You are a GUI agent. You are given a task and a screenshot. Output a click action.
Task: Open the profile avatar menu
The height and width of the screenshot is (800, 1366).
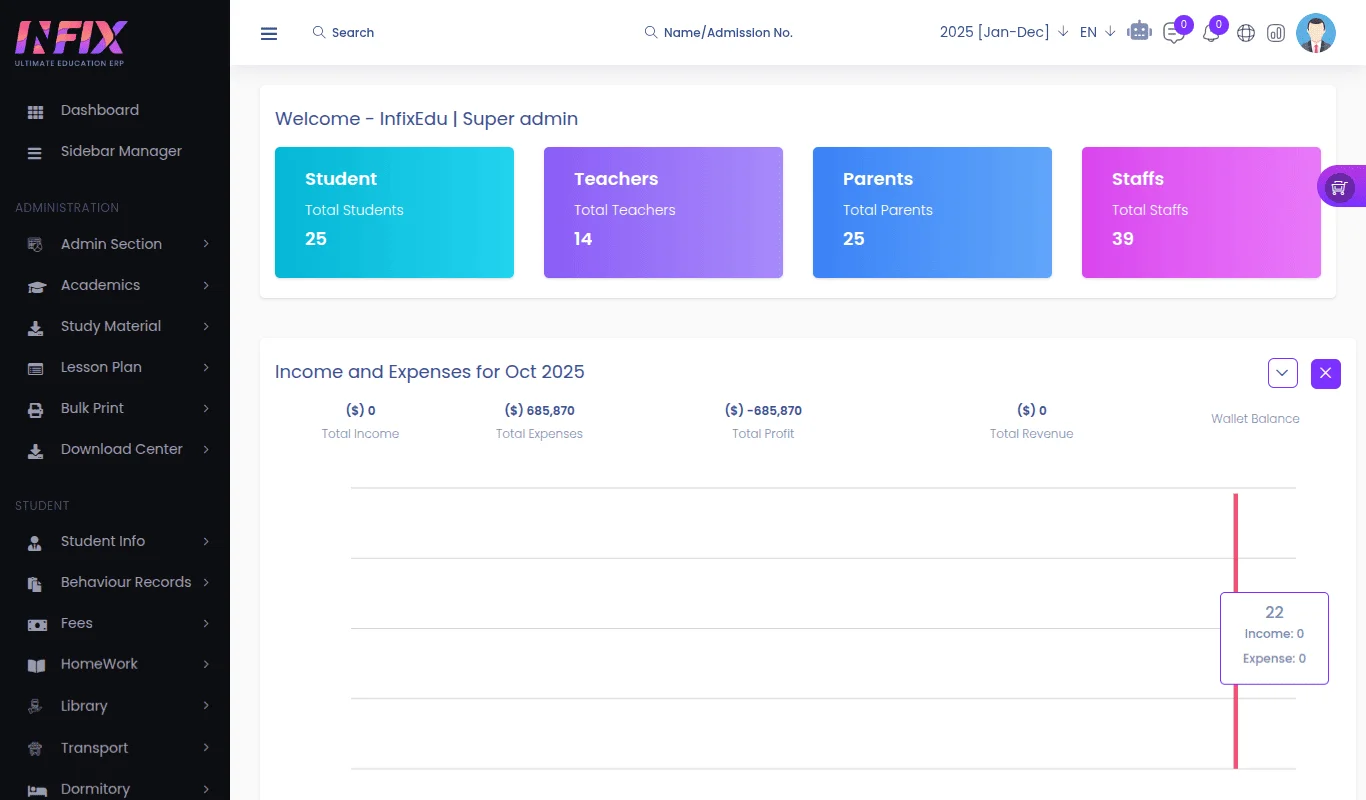click(1315, 32)
